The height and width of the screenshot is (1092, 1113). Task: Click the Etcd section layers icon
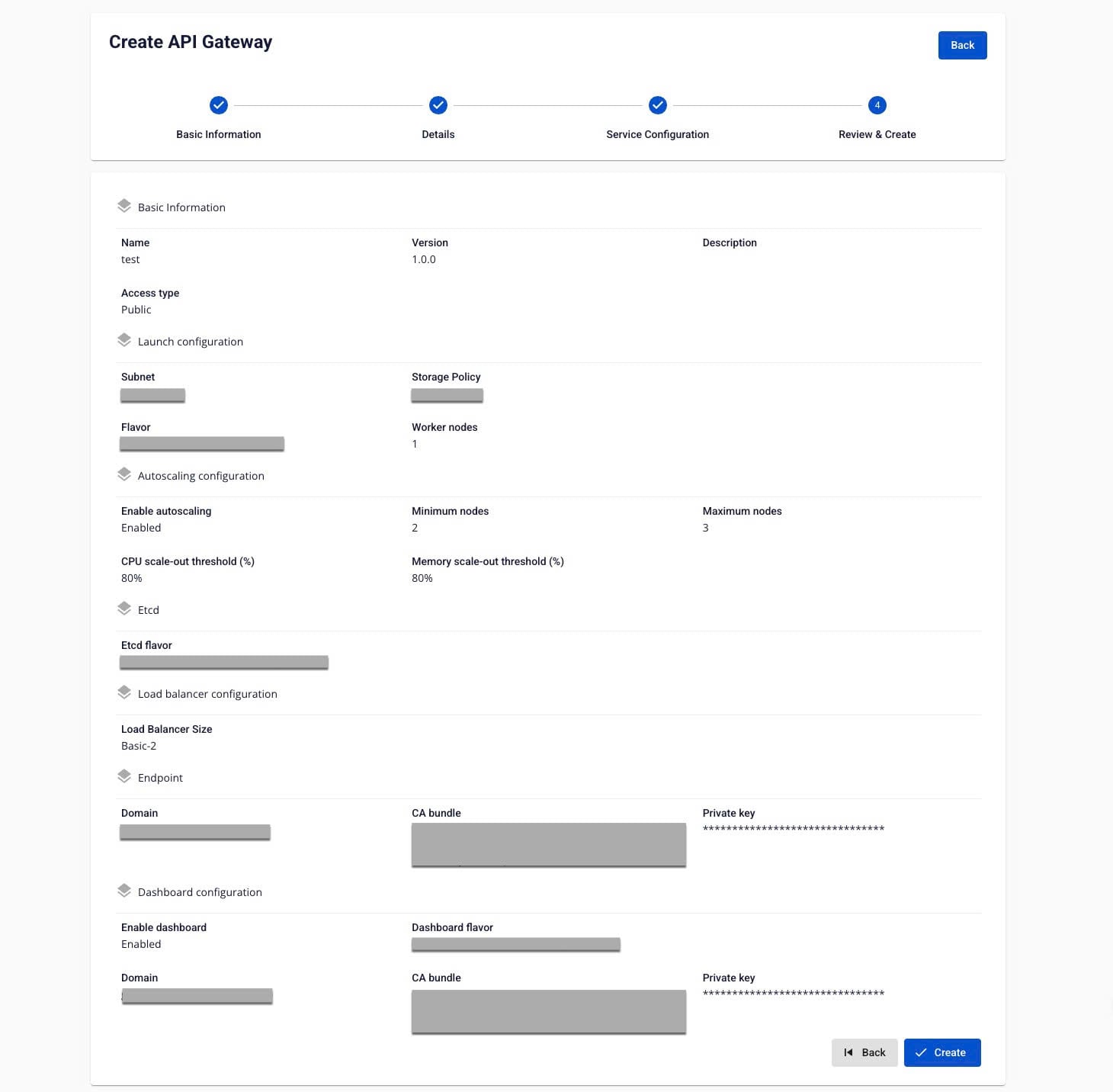tap(124, 609)
